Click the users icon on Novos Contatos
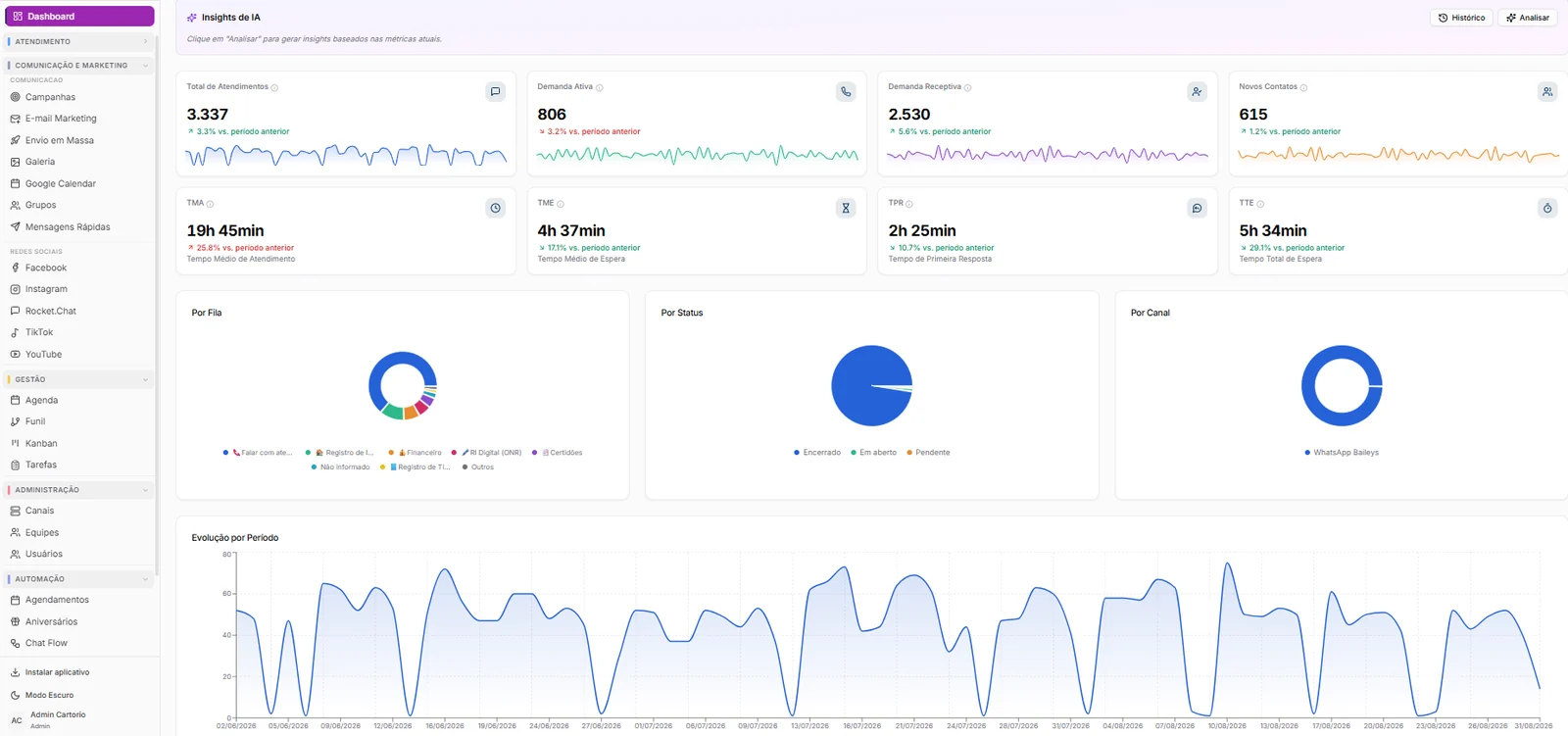Screen dimensions: 1568x736 tap(1547, 91)
